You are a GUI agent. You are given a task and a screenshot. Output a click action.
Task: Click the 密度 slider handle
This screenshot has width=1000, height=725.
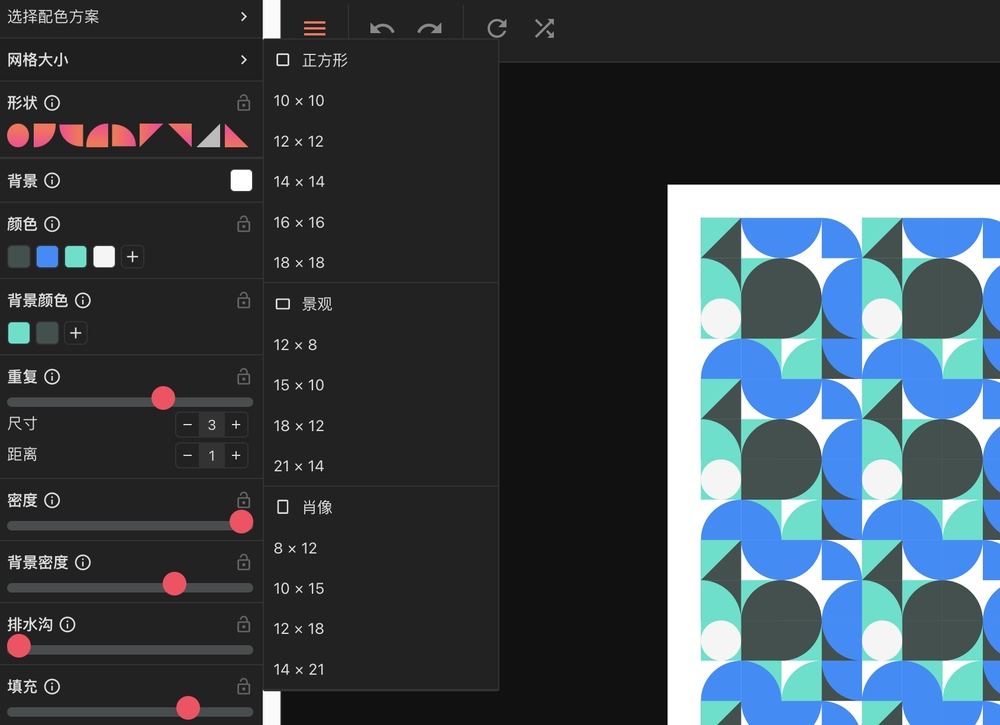(x=241, y=522)
